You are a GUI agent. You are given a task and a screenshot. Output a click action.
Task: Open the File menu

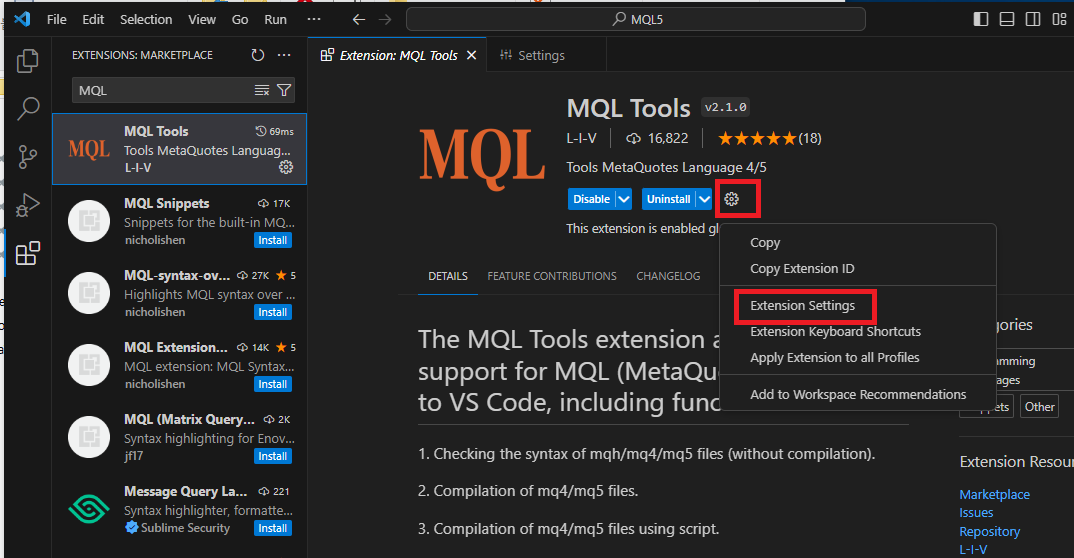[x=56, y=19]
